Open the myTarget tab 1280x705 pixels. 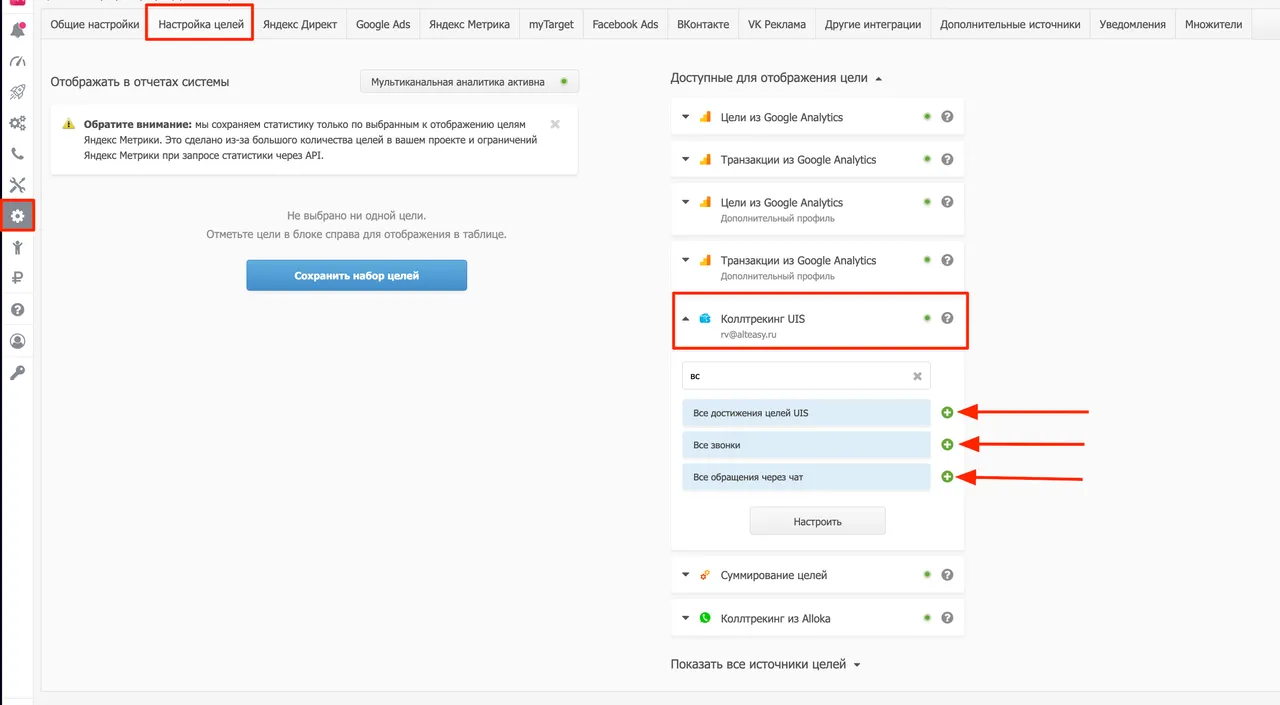(x=551, y=24)
